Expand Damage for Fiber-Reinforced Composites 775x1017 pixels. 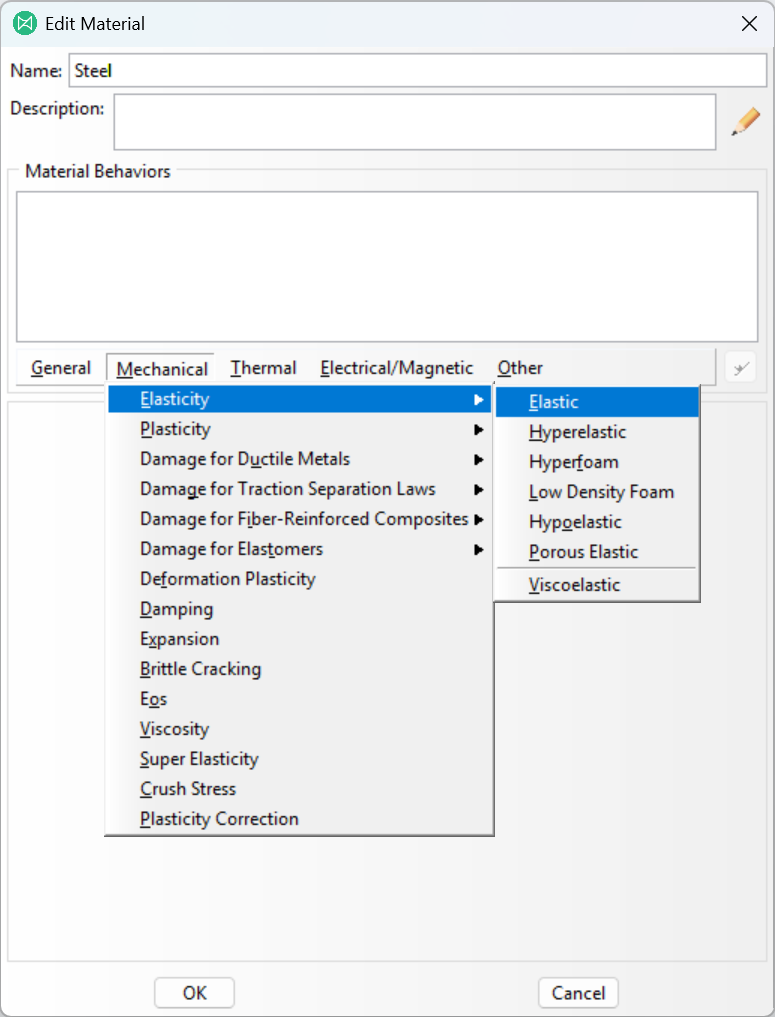point(300,519)
